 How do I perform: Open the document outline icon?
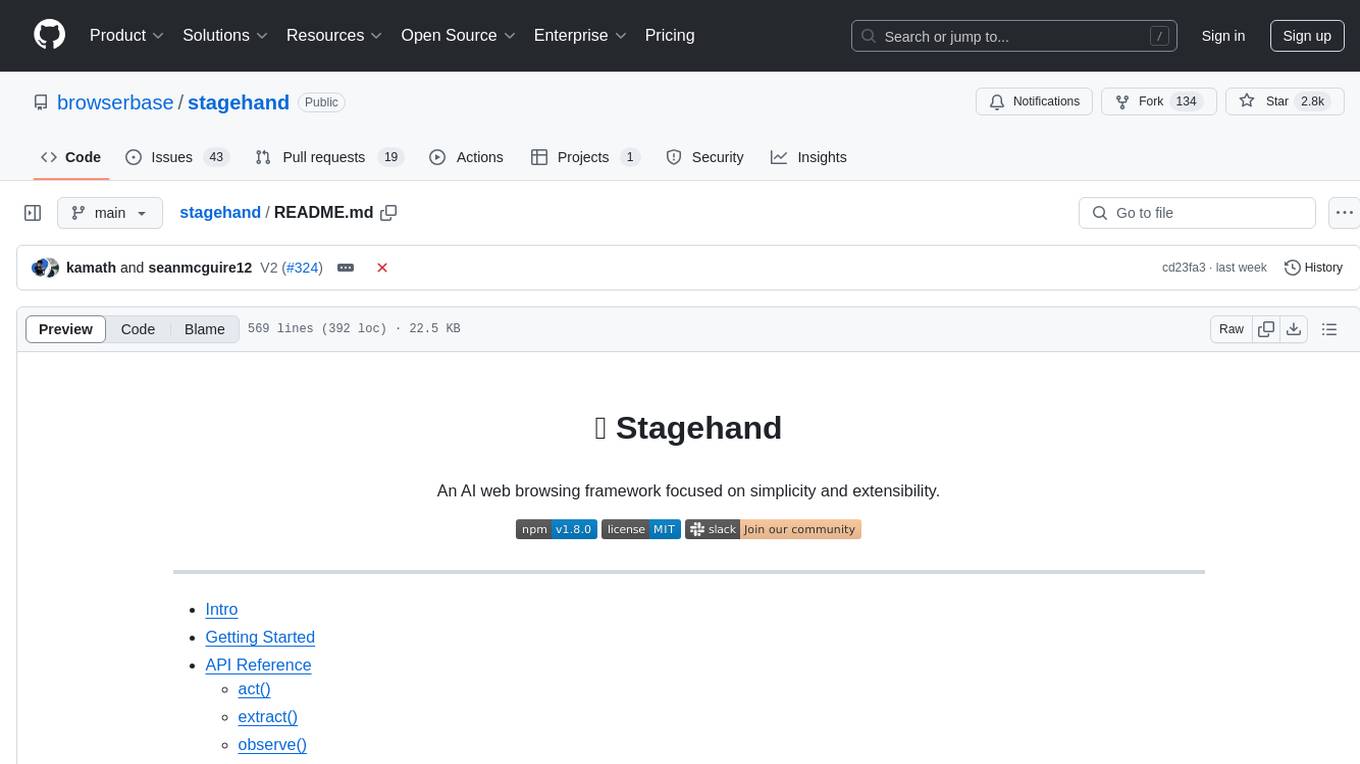(1329, 329)
